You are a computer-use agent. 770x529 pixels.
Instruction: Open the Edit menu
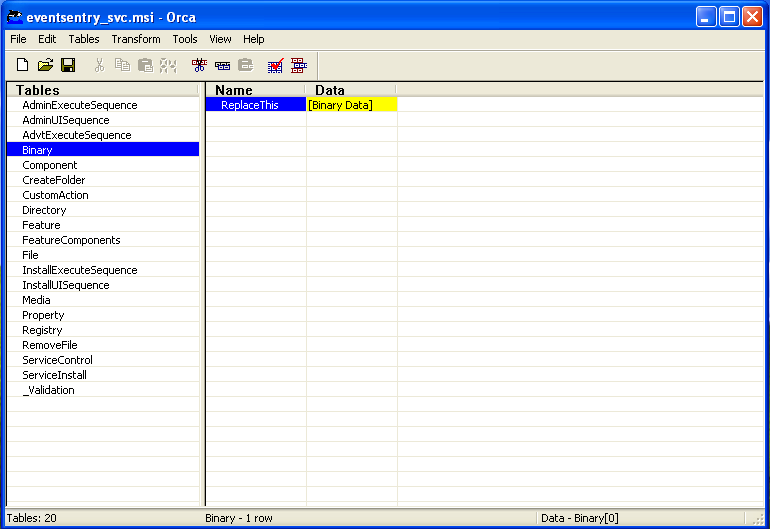47,39
